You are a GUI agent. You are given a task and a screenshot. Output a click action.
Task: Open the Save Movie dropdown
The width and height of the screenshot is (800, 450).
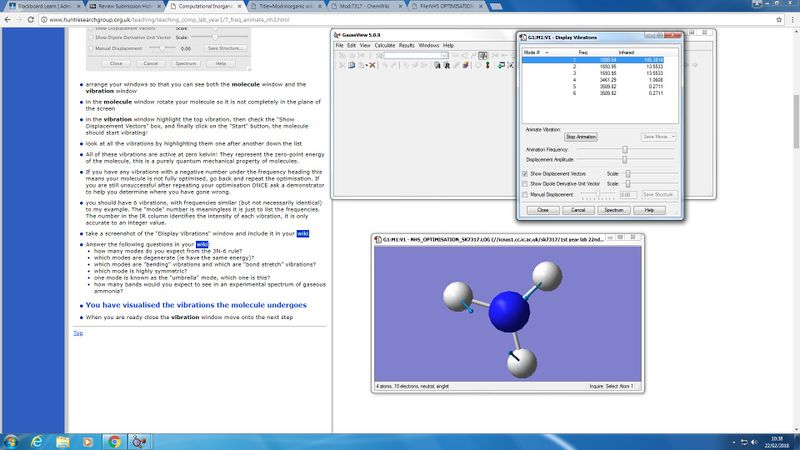coord(659,136)
